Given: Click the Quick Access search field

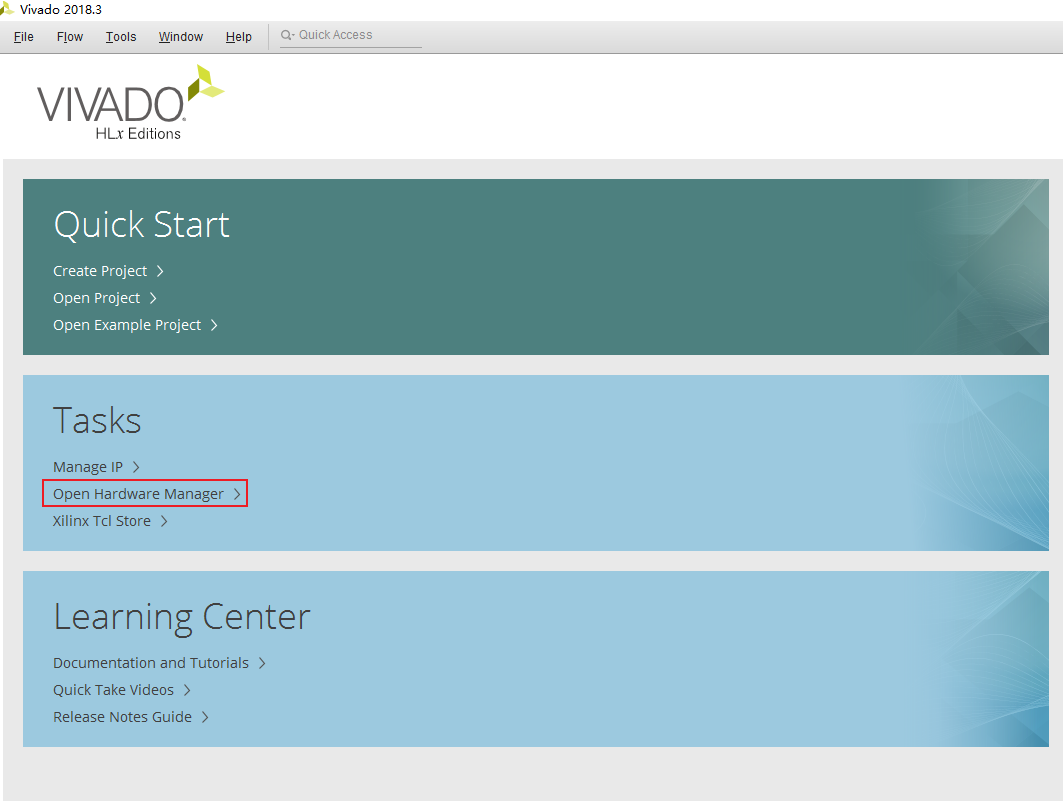Looking at the screenshot, I should 350,35.
